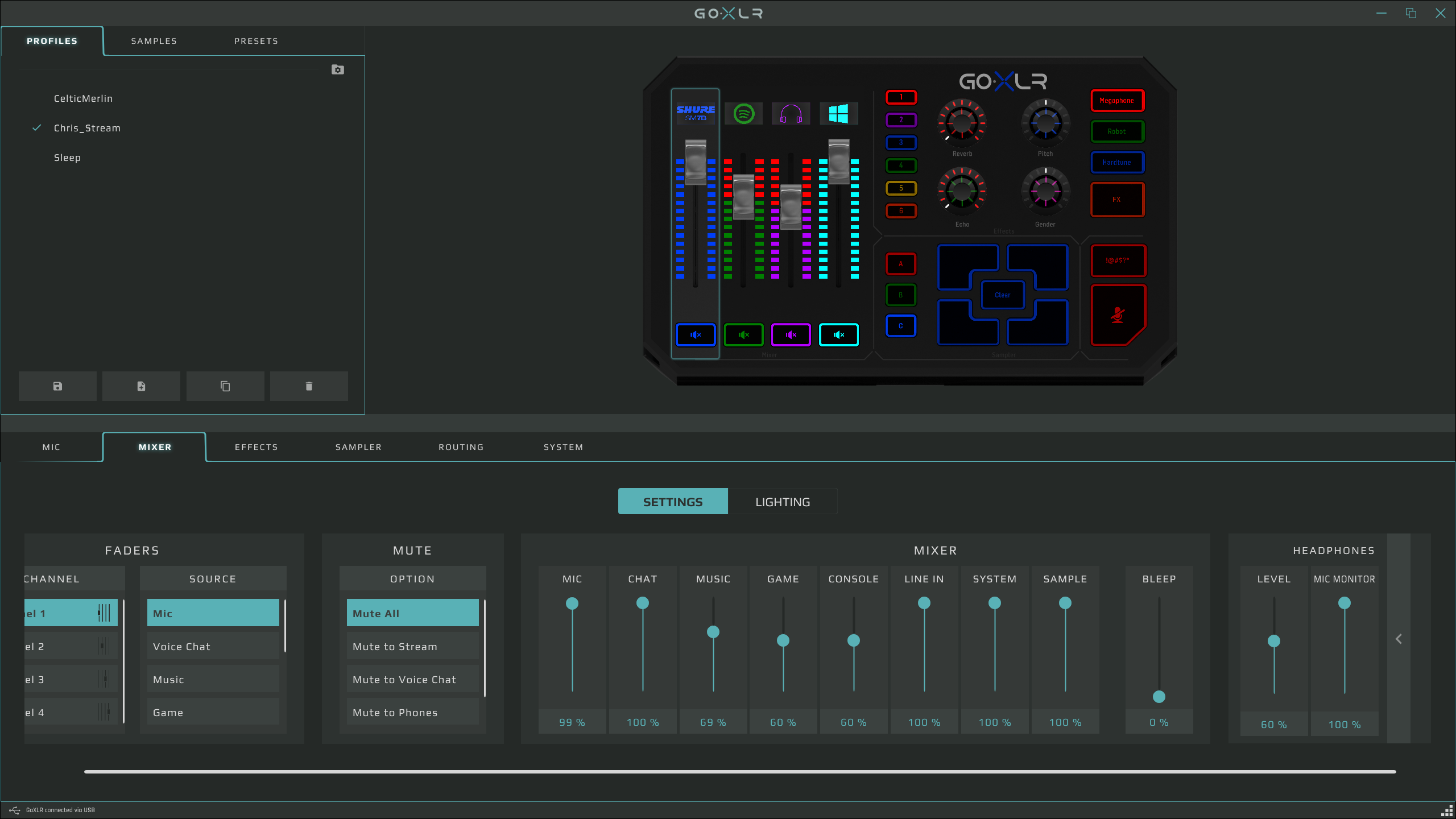This screenshot has height=819, width=1456.
Task: Select effects preset 3 button
Action: pyautogui.click(x=901, y=143)
